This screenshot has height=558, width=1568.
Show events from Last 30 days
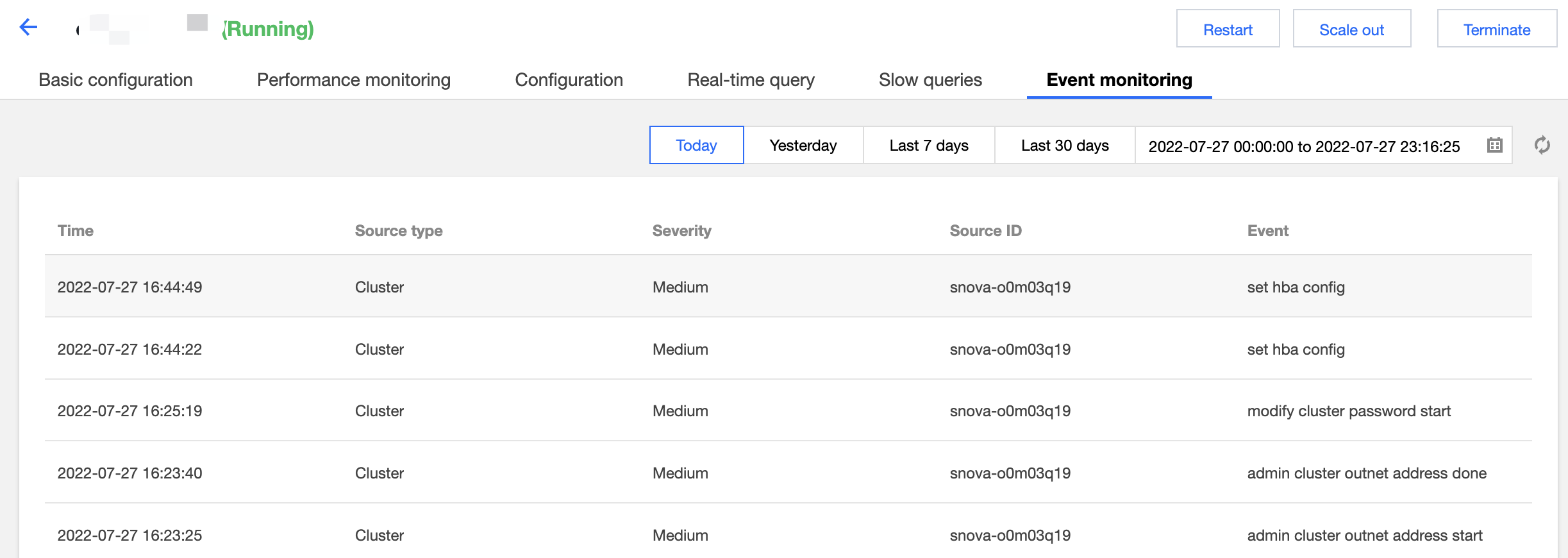(1064, 146)
